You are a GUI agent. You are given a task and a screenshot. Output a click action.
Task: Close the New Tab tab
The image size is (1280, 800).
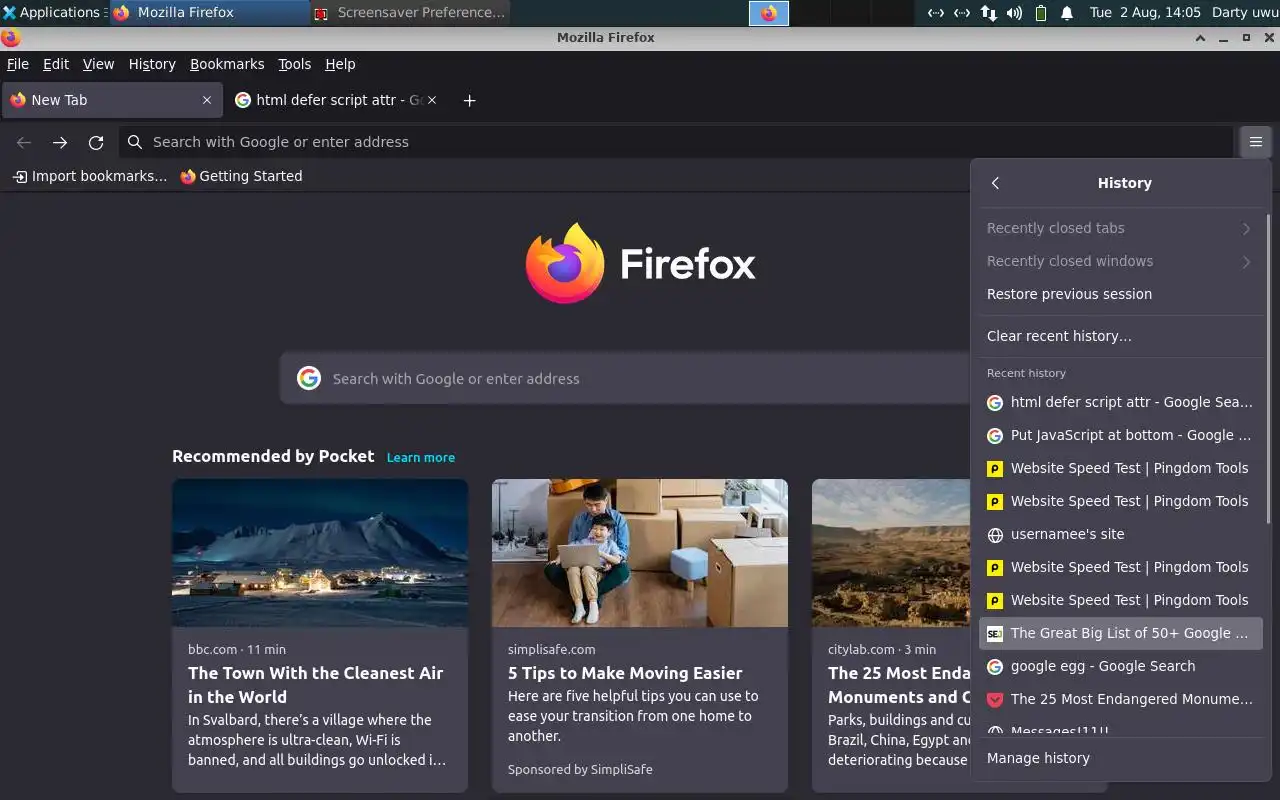coord(207,100)
